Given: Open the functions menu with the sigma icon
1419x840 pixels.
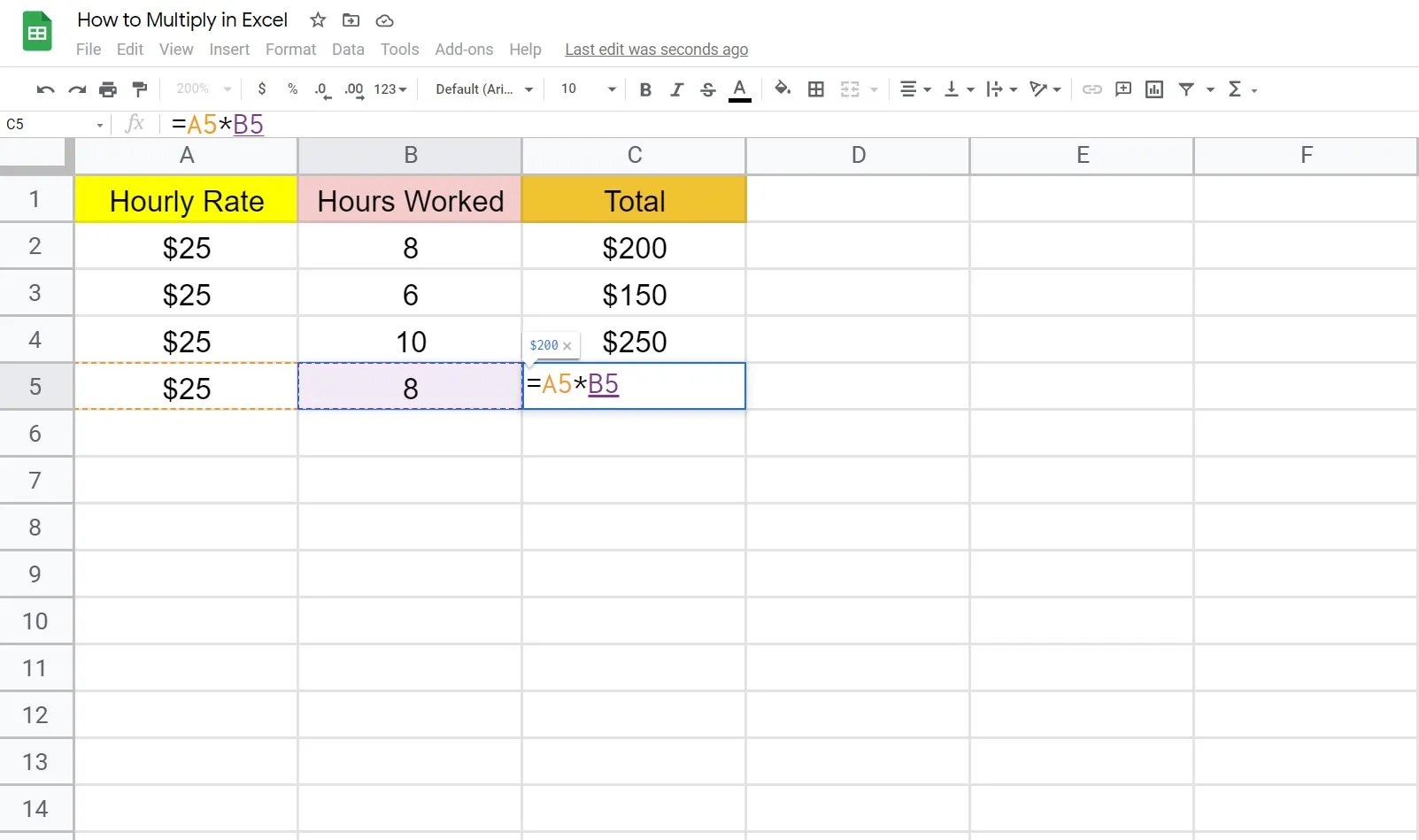Looking at the screenshot, I should pos(1237,89).
